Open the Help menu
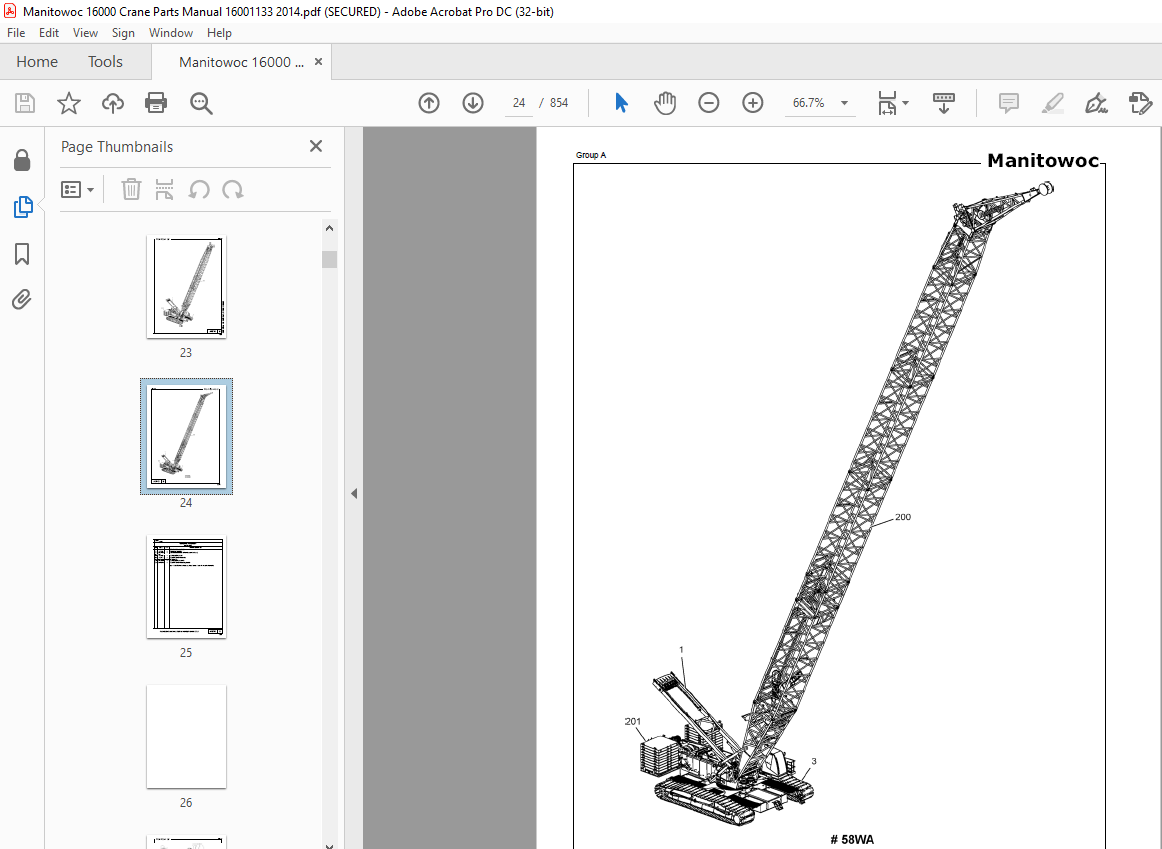 click(219, 33)
